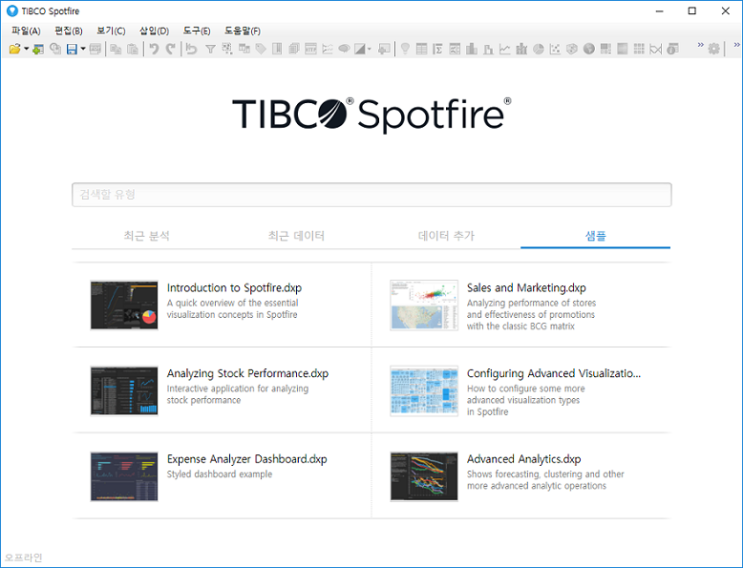
Task: Focus the 검색할 유형 search field
Action: [372, 195]
